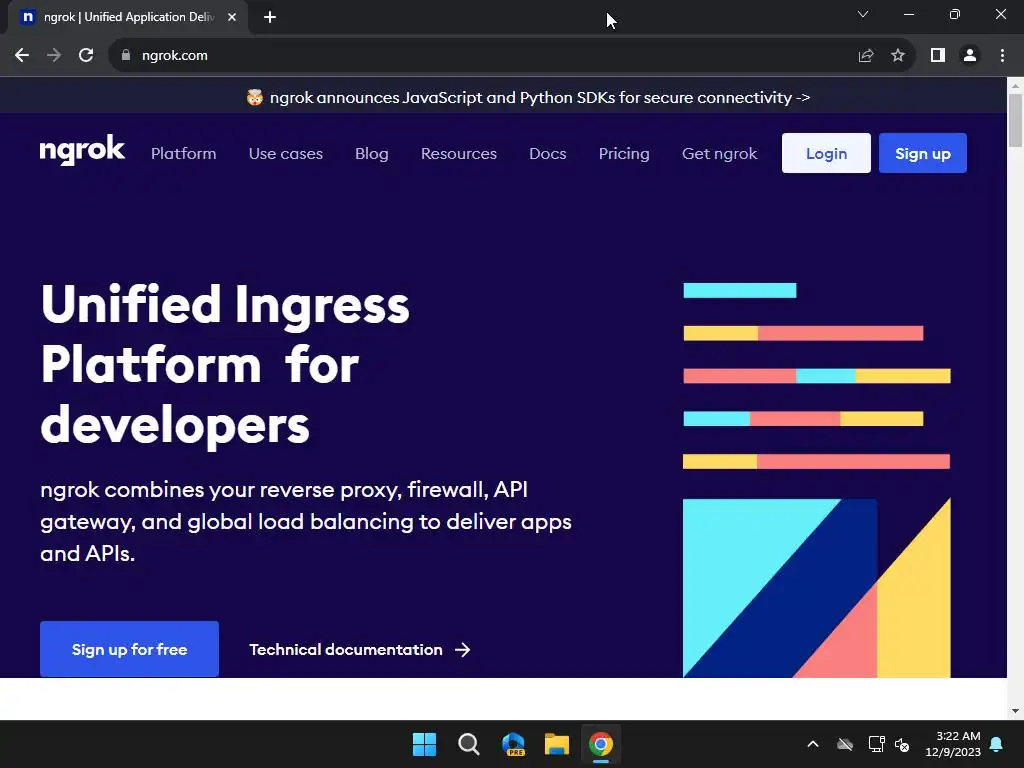
Task: Bookmark this tab with the star icon
Action: (898, 56)
